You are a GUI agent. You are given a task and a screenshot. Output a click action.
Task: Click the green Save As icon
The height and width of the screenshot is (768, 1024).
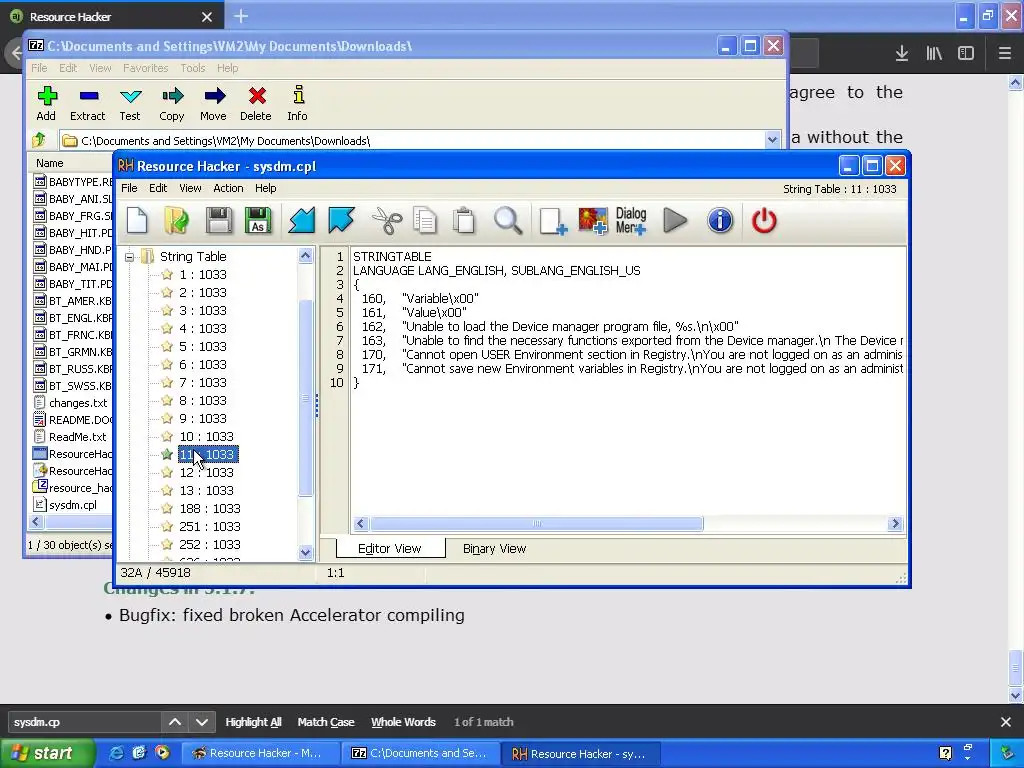258,220
